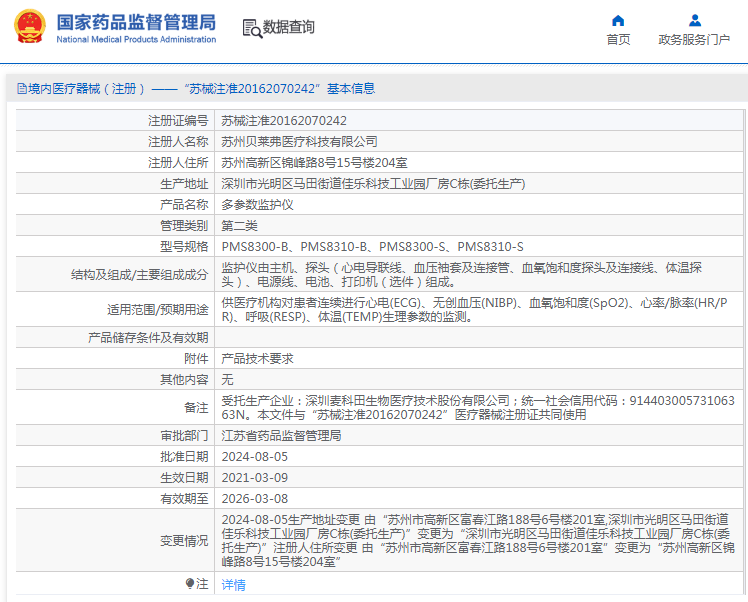Click the 有效期至 label cell
Image resolution: width=748 pixels, height=602 pixels.
[x=115, y=498]
